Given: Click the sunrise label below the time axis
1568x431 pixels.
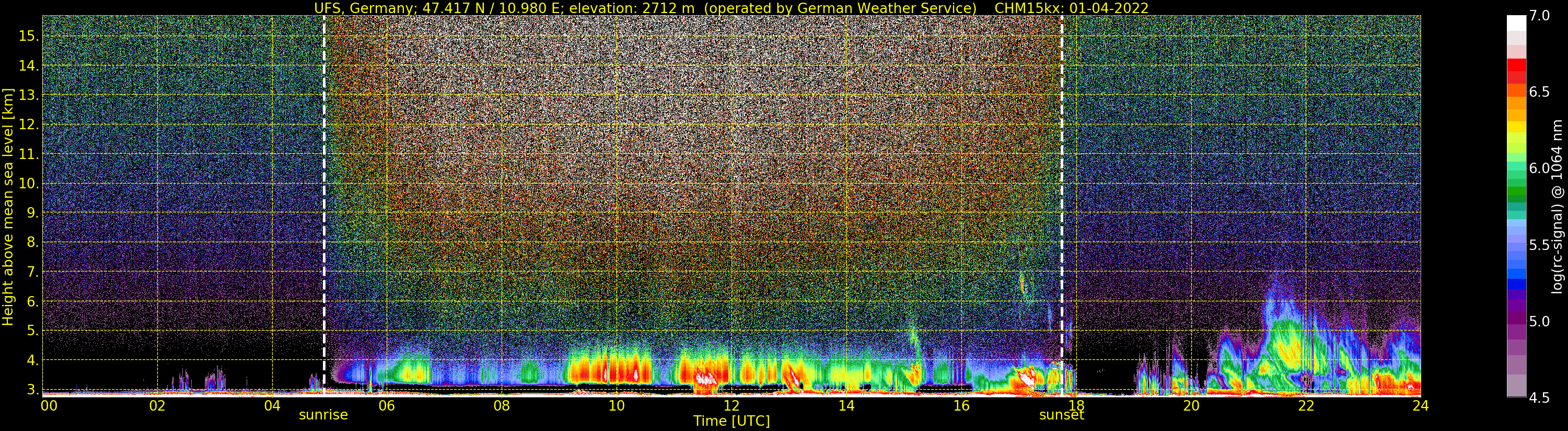Looking at the screenshot, I should pyautogui.click(x=323, y=415).
